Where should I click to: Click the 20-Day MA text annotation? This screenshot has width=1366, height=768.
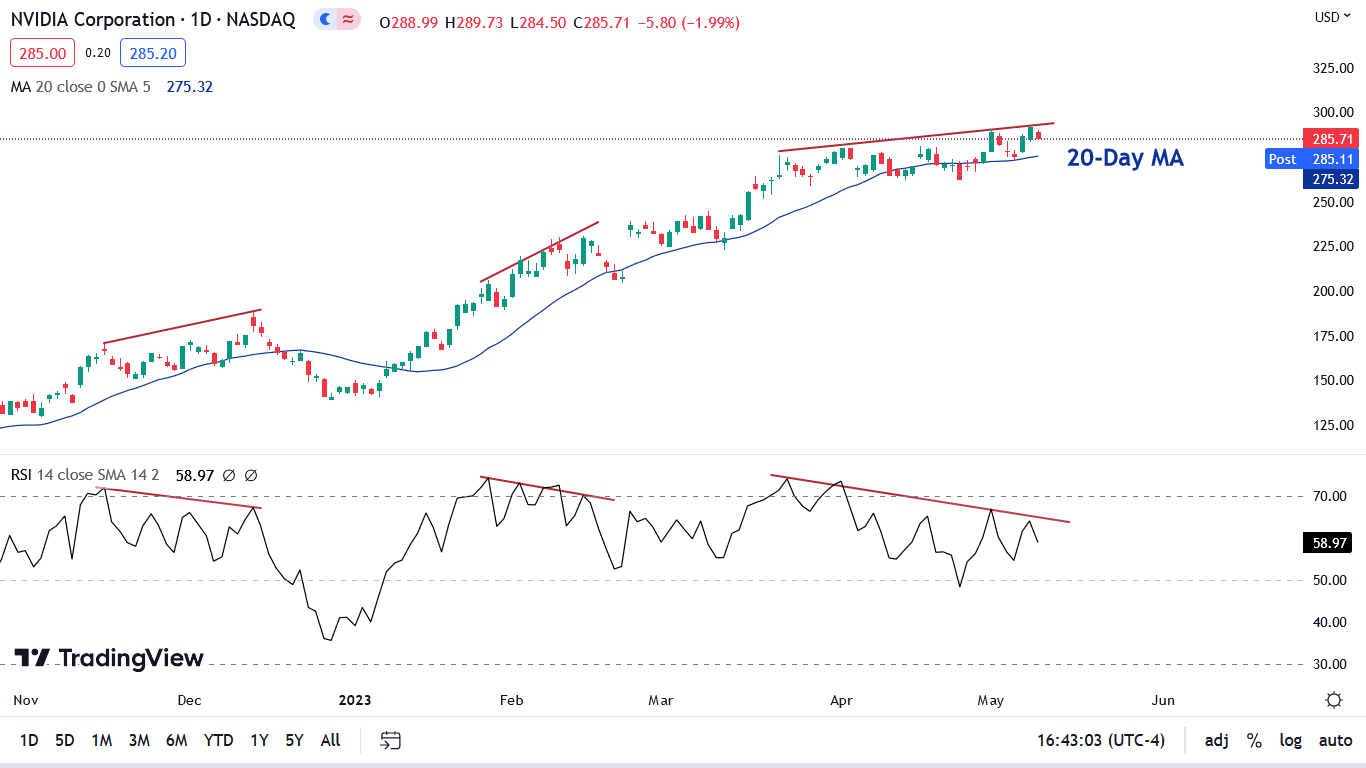(x=1125, y=158)
